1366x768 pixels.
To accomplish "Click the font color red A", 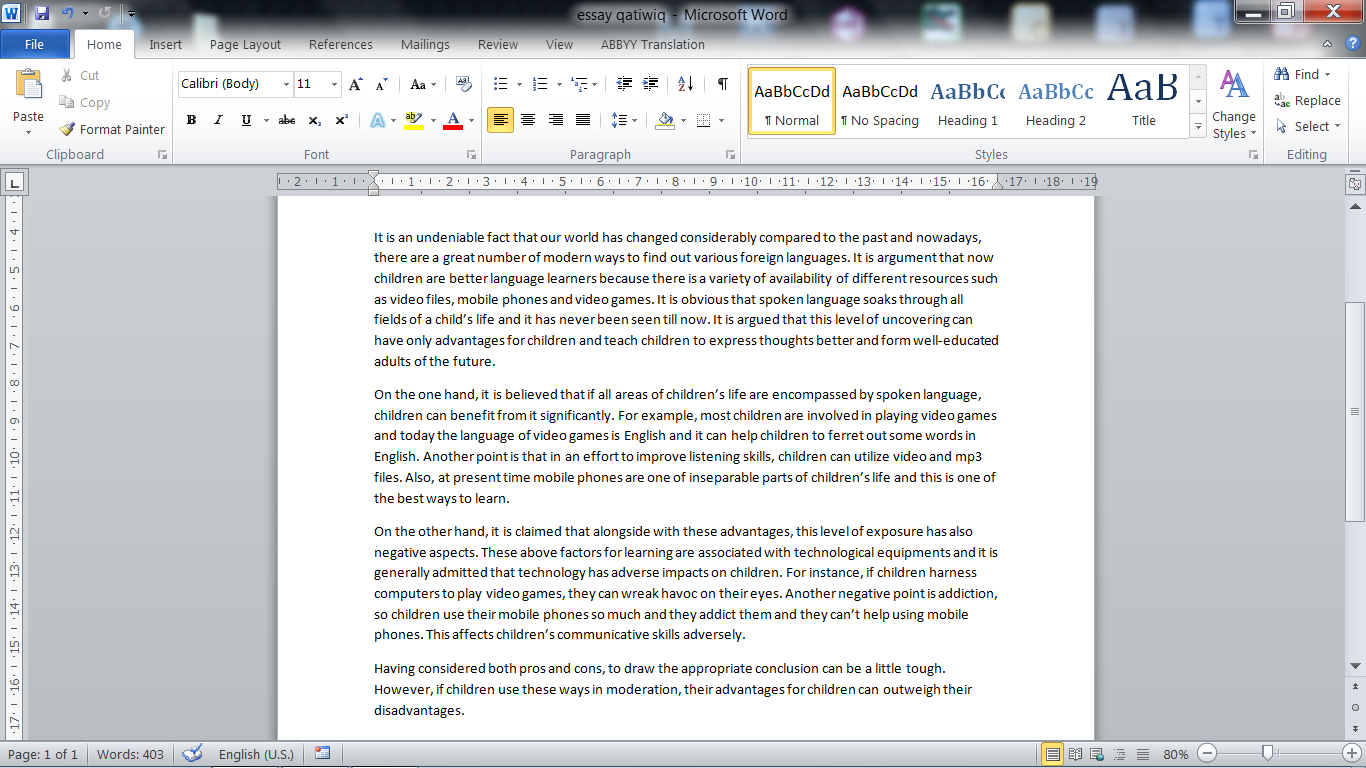I will point(452,120).
